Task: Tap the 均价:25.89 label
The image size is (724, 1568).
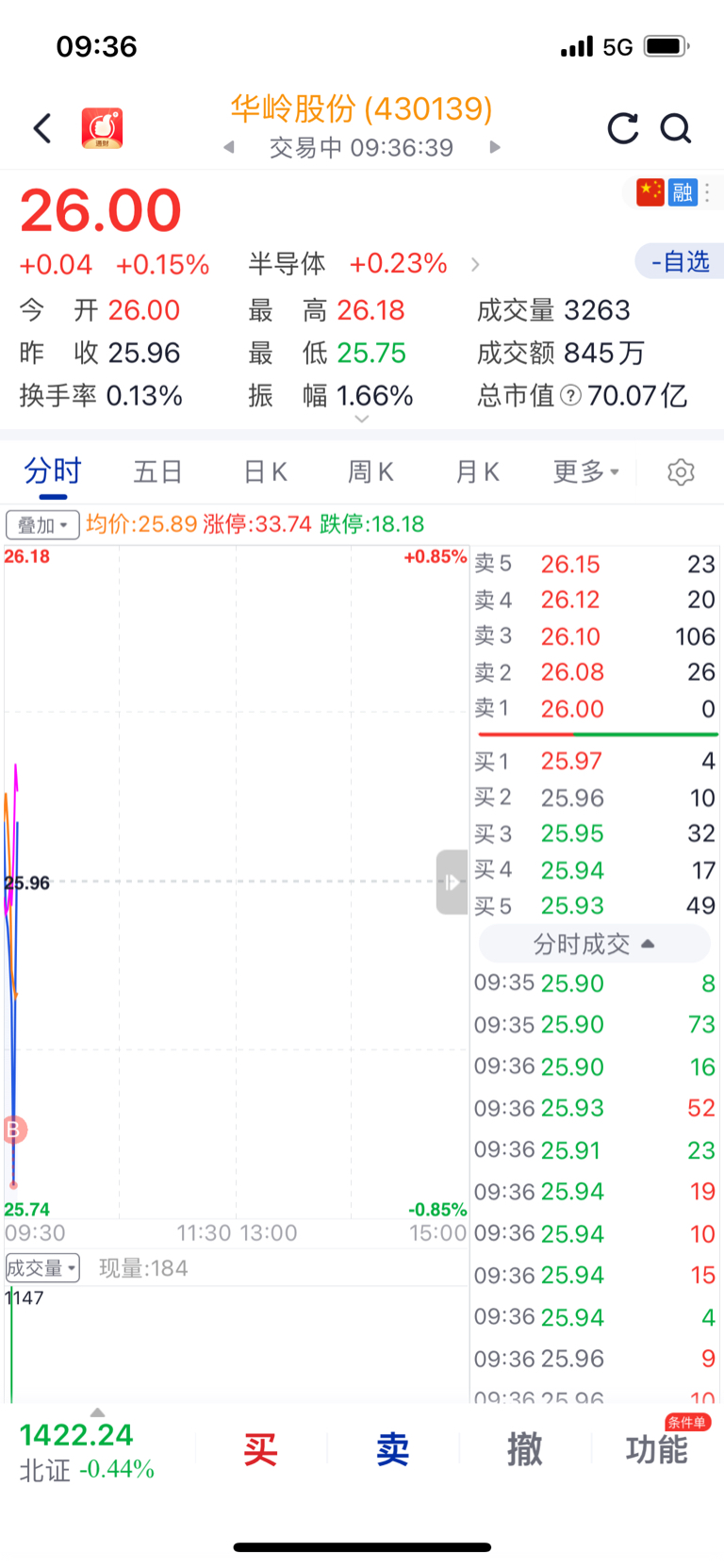Action: [x=141, y=524]
